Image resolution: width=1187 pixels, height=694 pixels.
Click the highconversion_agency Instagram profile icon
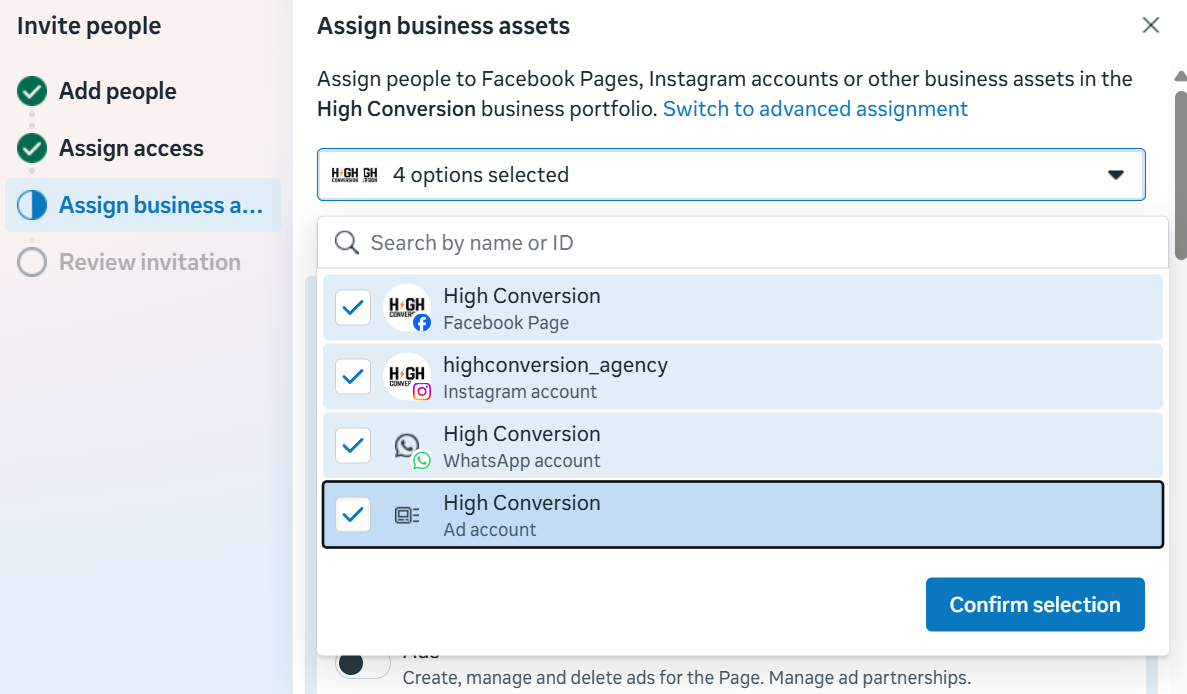point(407,376)
